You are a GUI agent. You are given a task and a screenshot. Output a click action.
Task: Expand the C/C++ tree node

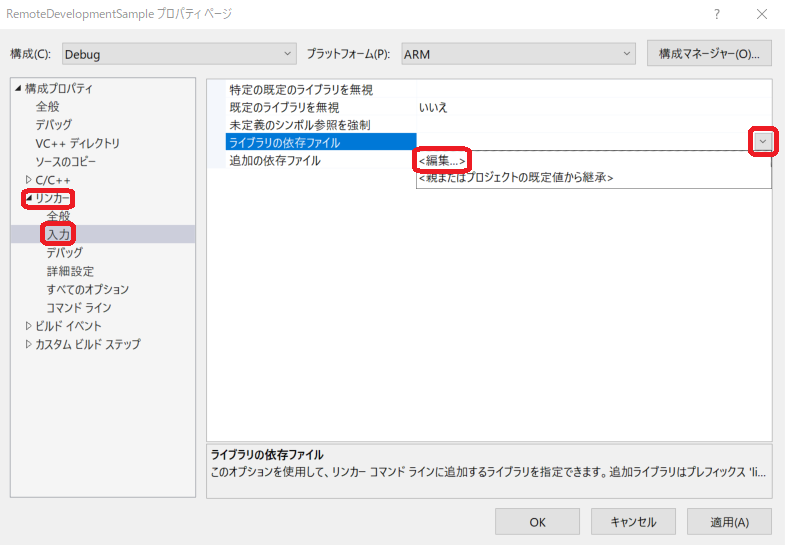[x=29, y=180]
